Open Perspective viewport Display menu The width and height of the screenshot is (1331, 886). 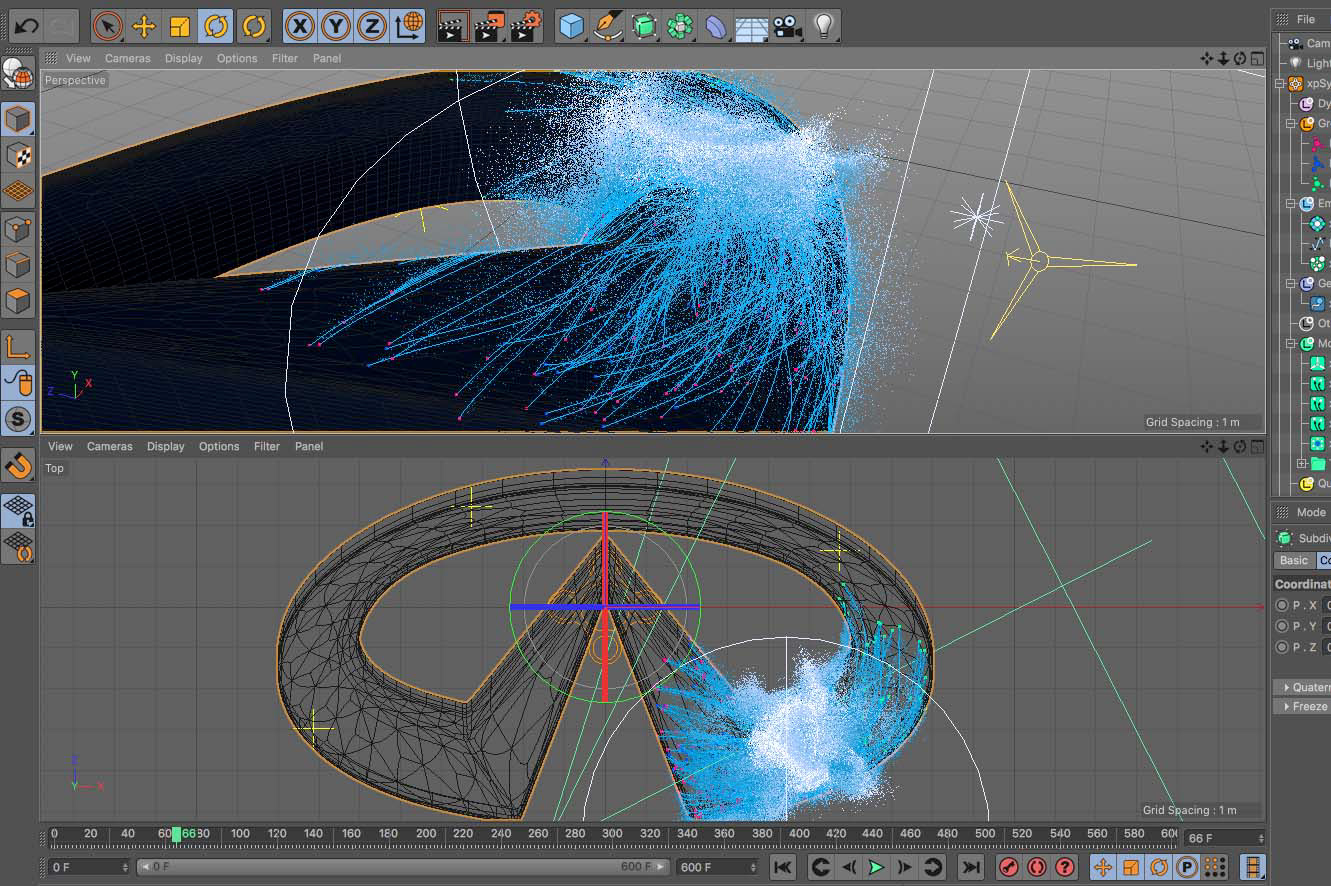click(184, 58)
